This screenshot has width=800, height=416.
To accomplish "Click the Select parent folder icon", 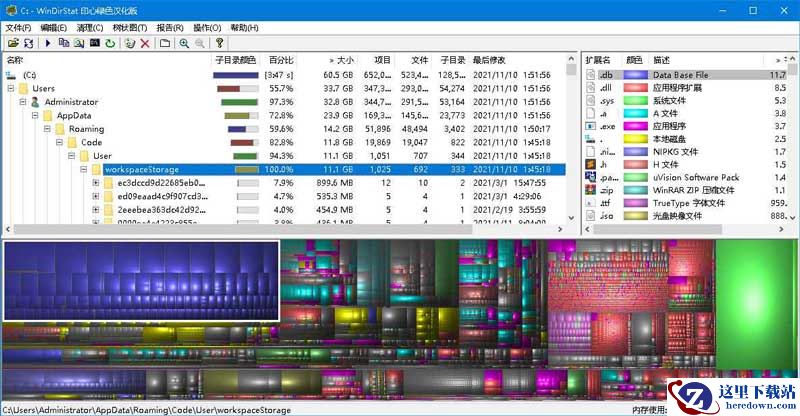I will (164, 44).
